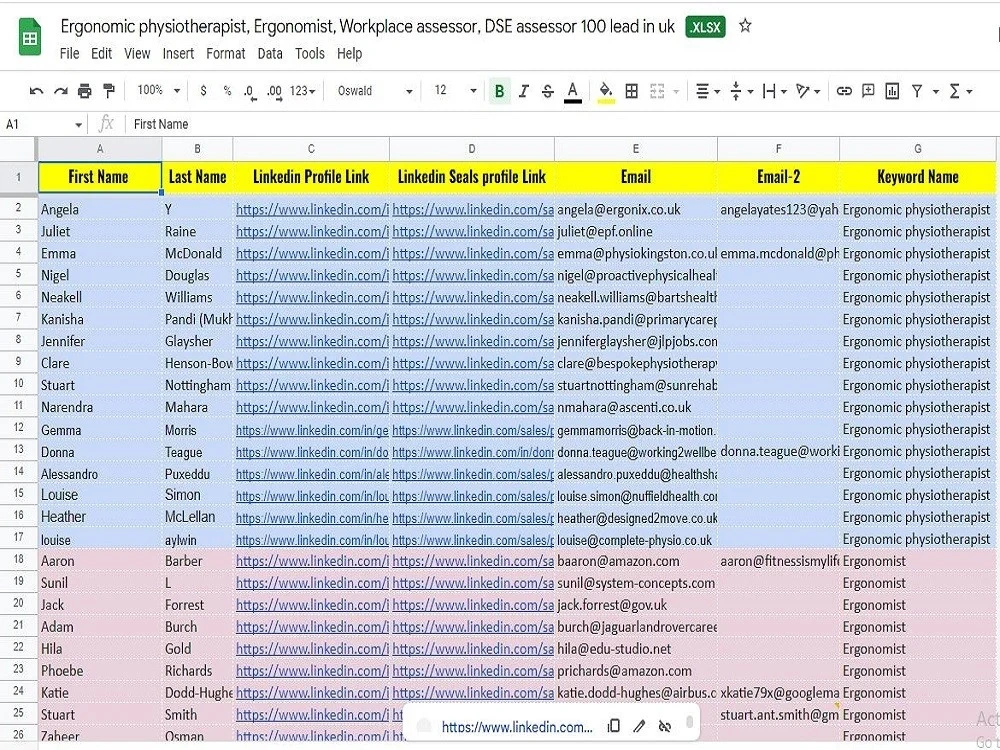This screenshot has height=750, width=1000.
Task: Click the formula bar showing First Name
Action: point(561,124)
